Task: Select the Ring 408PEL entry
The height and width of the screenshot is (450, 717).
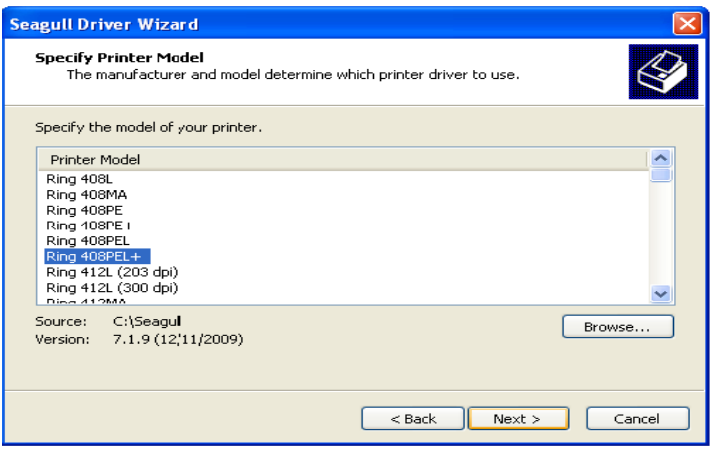Action: 89,241
